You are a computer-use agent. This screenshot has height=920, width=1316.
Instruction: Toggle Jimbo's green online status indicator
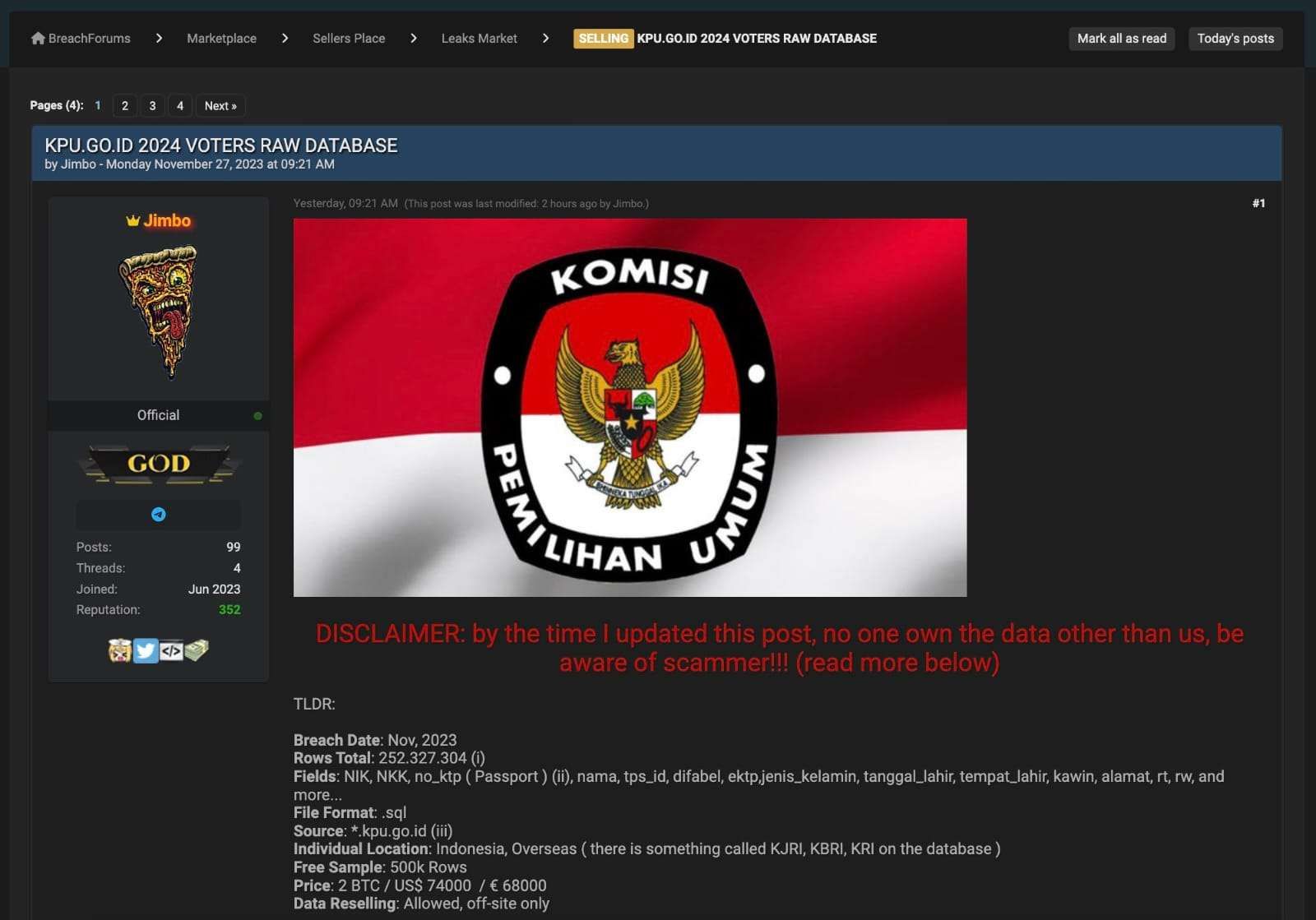pos(258,415)
